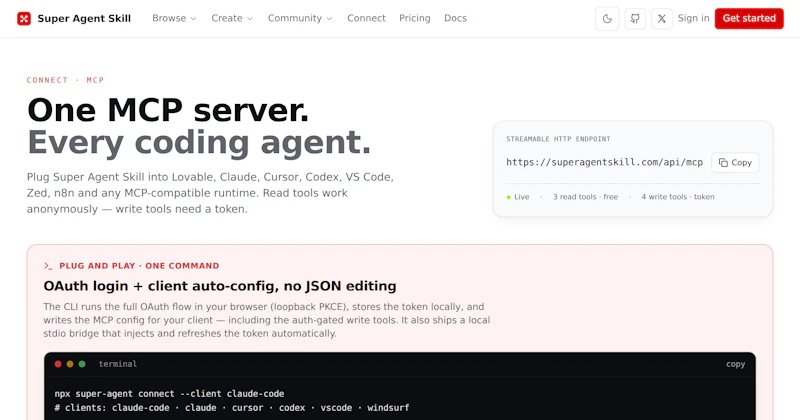This screenshot has width=800, height=420.
Task: Click the 'STREAMABLE HTTP ENDPOINT' label
Action: point(558,139)
